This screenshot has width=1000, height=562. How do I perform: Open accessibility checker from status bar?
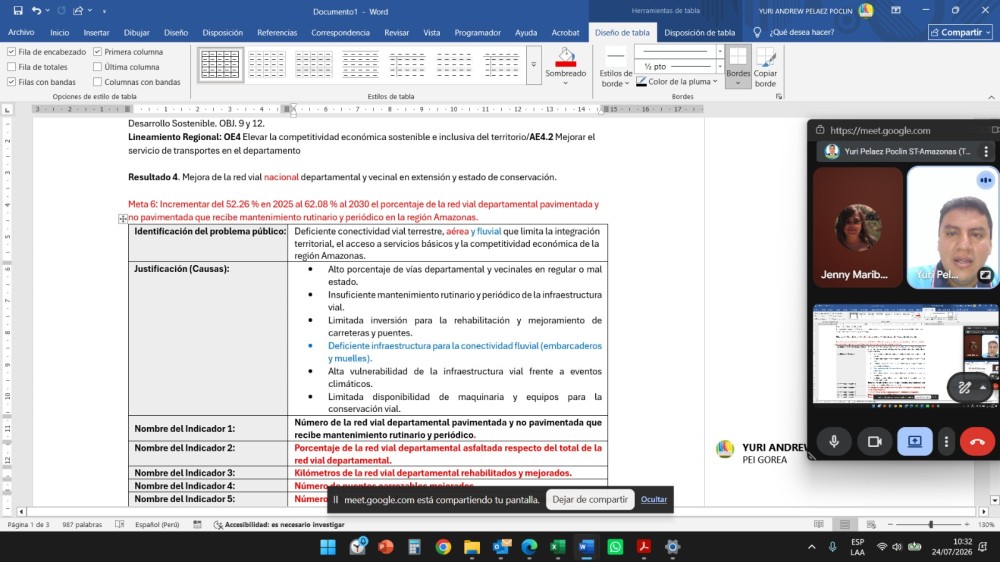279,524
